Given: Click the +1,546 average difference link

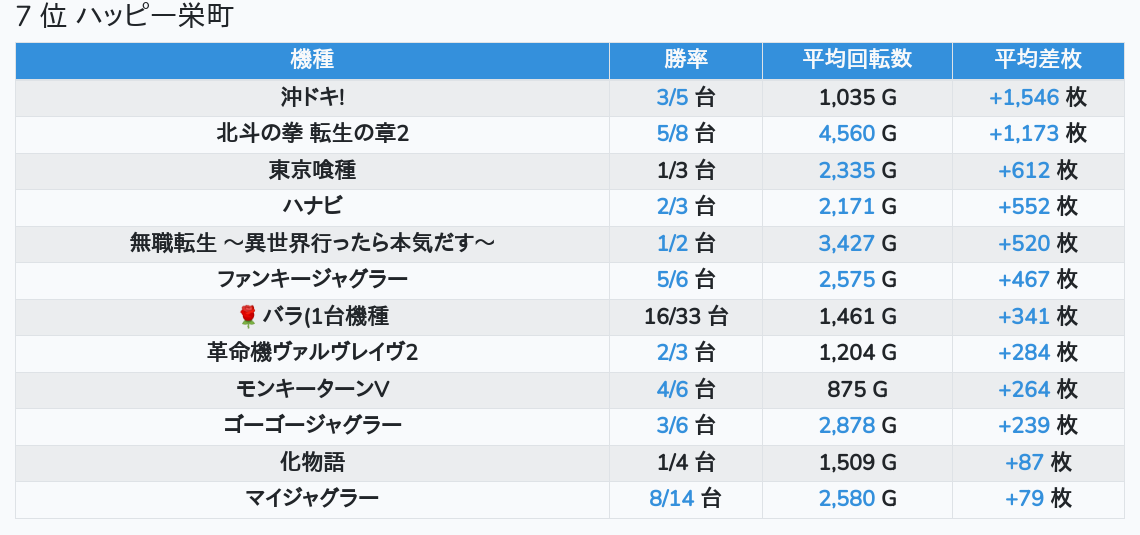Looking at the screenshot, I should (1023, 97).
